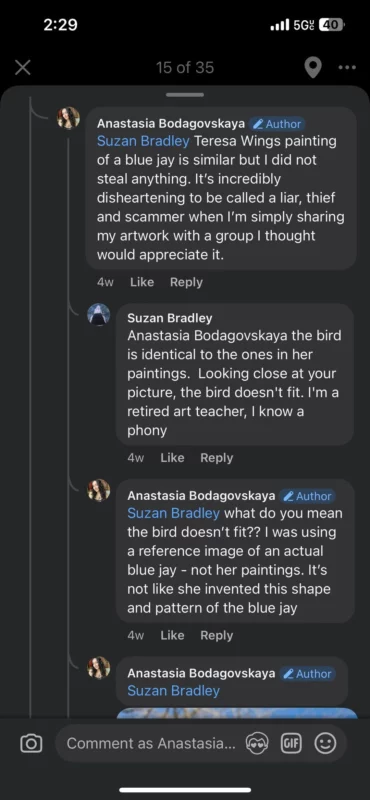Open the three-dot more options menu

(x=347, y=67)
